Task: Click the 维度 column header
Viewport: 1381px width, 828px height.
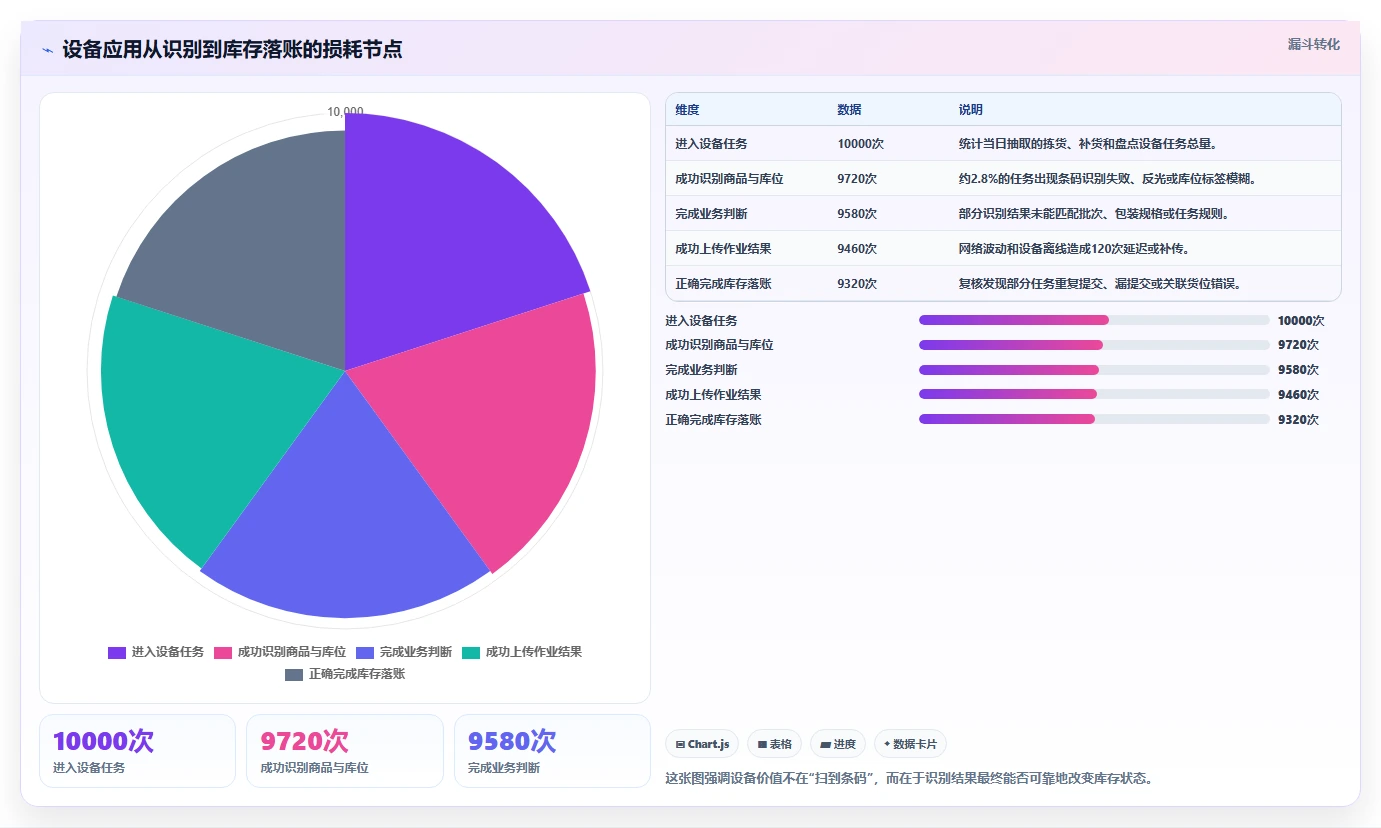Action: [687, 110]
